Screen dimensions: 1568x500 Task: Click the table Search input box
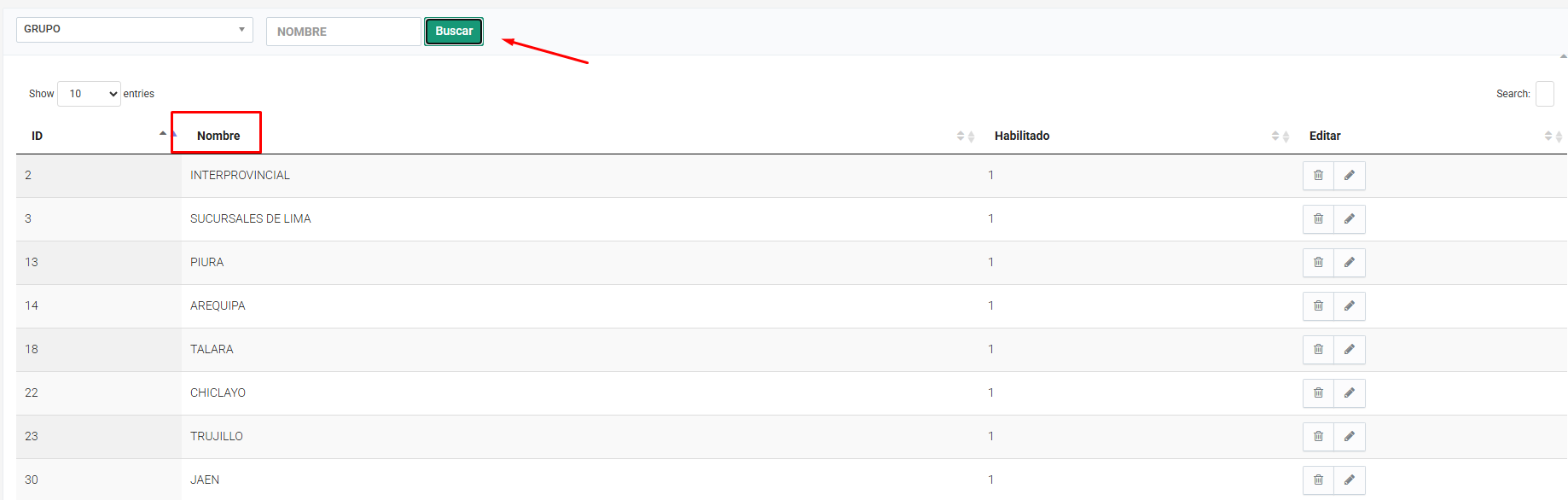[x=1544, y=94]
